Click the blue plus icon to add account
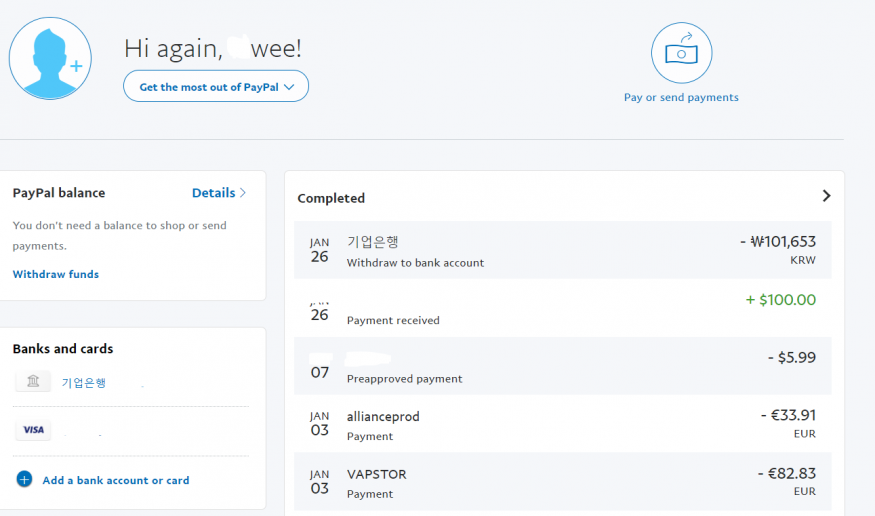This screenshot has width=875, height=516. [24, 479]
